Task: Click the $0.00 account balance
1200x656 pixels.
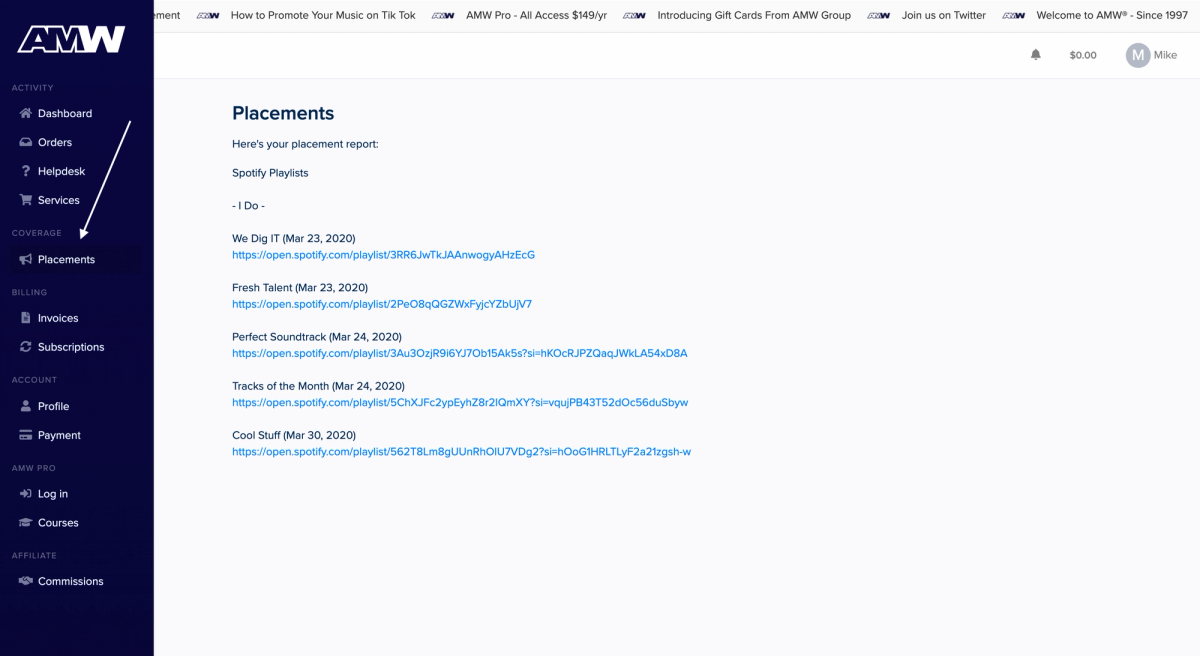Action: (x=1083, y=55)
